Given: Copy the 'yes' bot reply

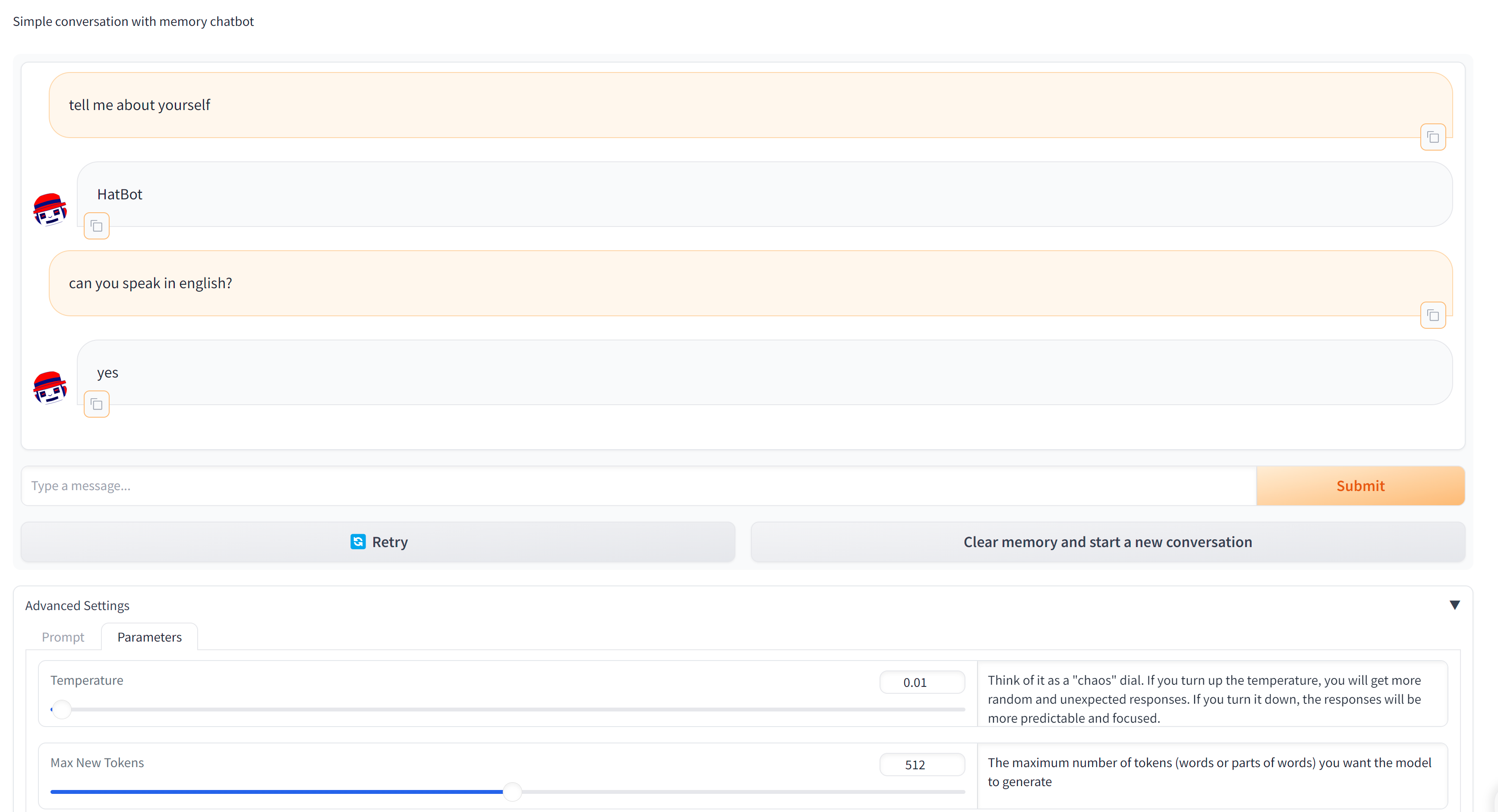Looking at the screenshot, I should click(97, 405).
